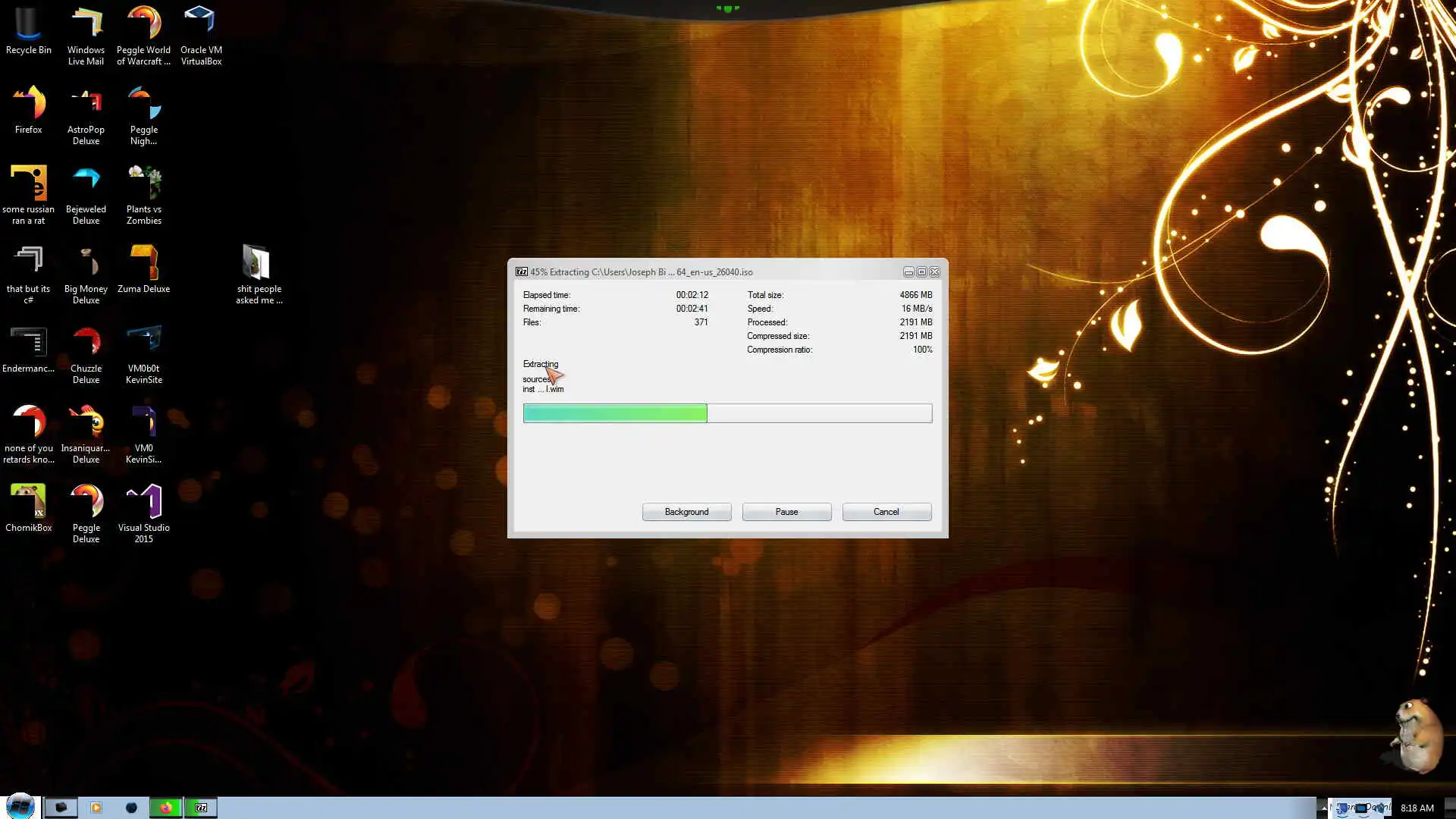This screenshot has height=819, width=1456.
Task: Expand hidden system tray icons arrow
Action: pyautogui.click(x=1324, y=808)
